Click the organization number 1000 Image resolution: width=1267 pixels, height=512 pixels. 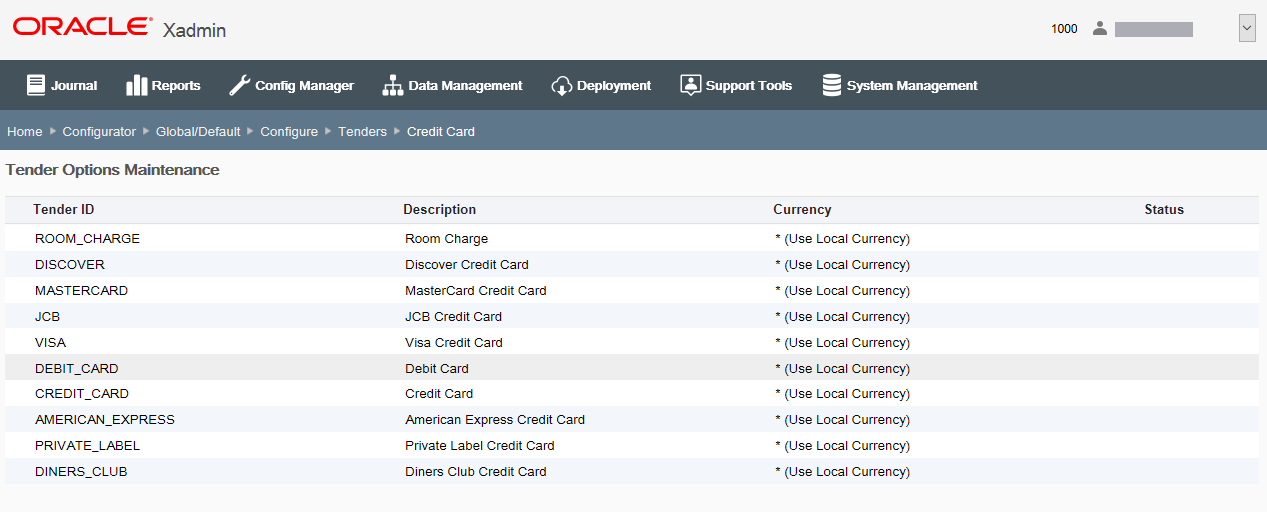[1064, 29]
